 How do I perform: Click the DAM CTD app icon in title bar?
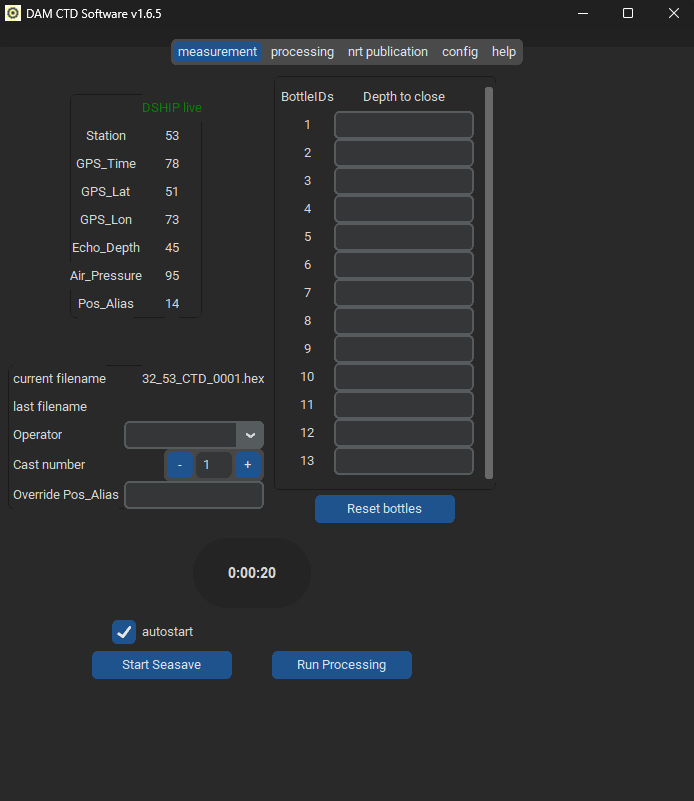(x=13, y=13)
